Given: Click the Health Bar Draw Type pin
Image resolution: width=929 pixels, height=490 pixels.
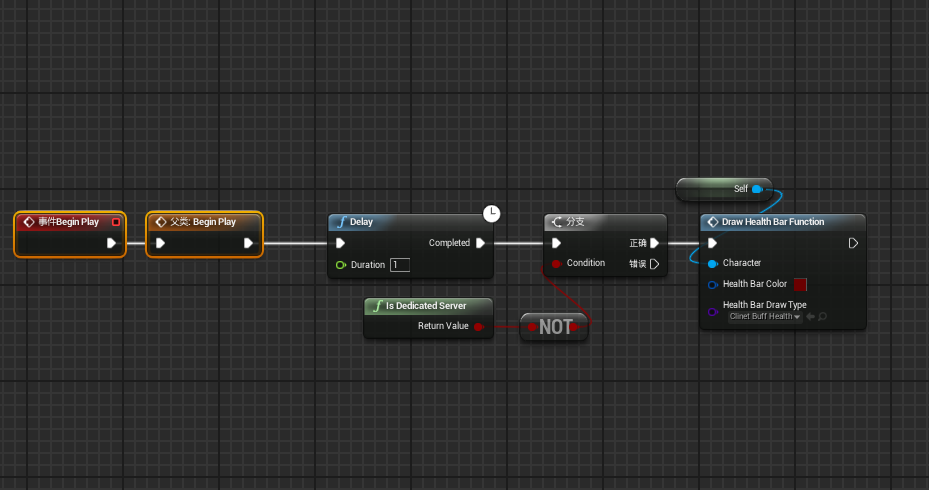Looking at the screenshot, I should [x=713, y=312].
